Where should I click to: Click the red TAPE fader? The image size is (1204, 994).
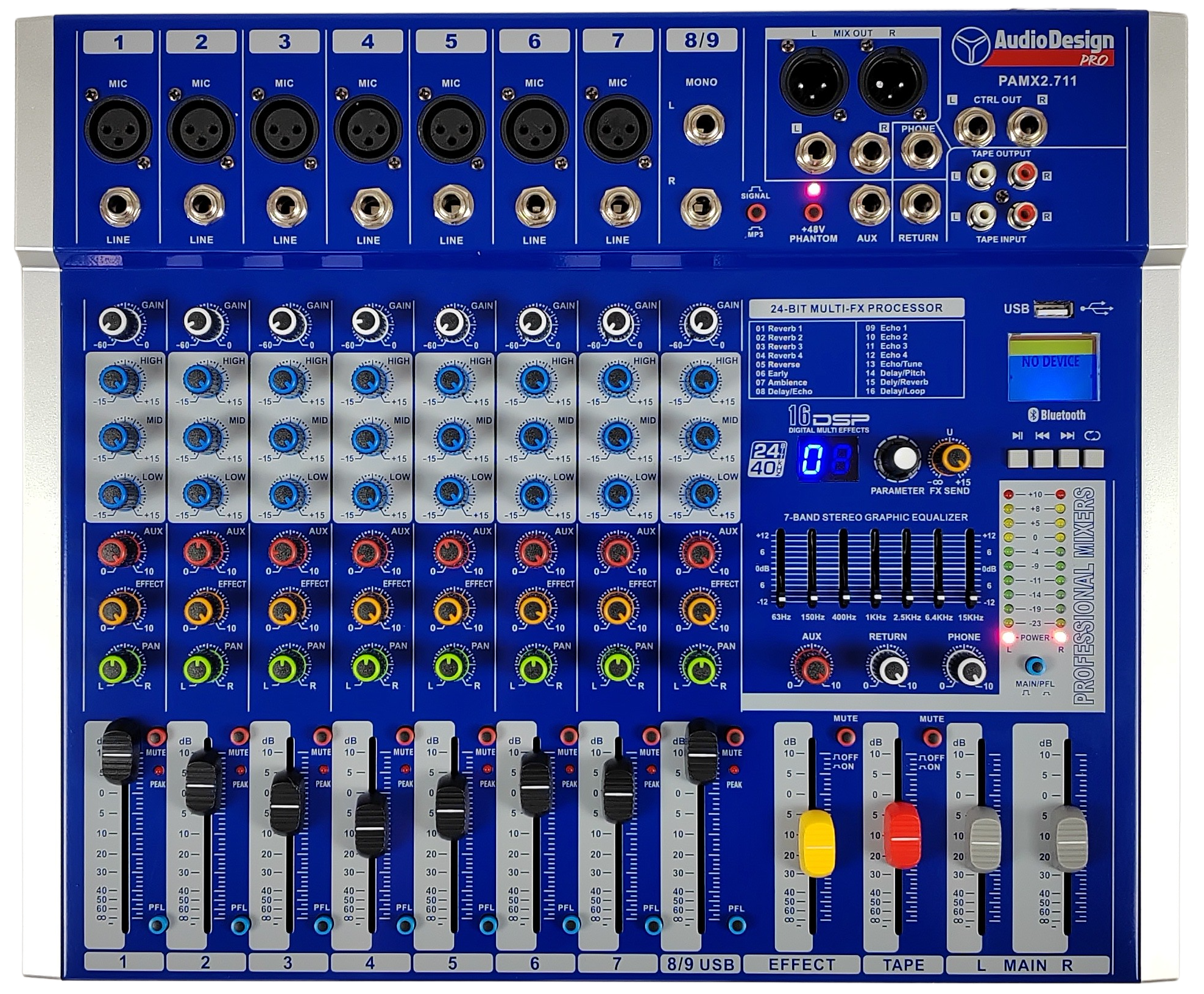pos(902,835)
